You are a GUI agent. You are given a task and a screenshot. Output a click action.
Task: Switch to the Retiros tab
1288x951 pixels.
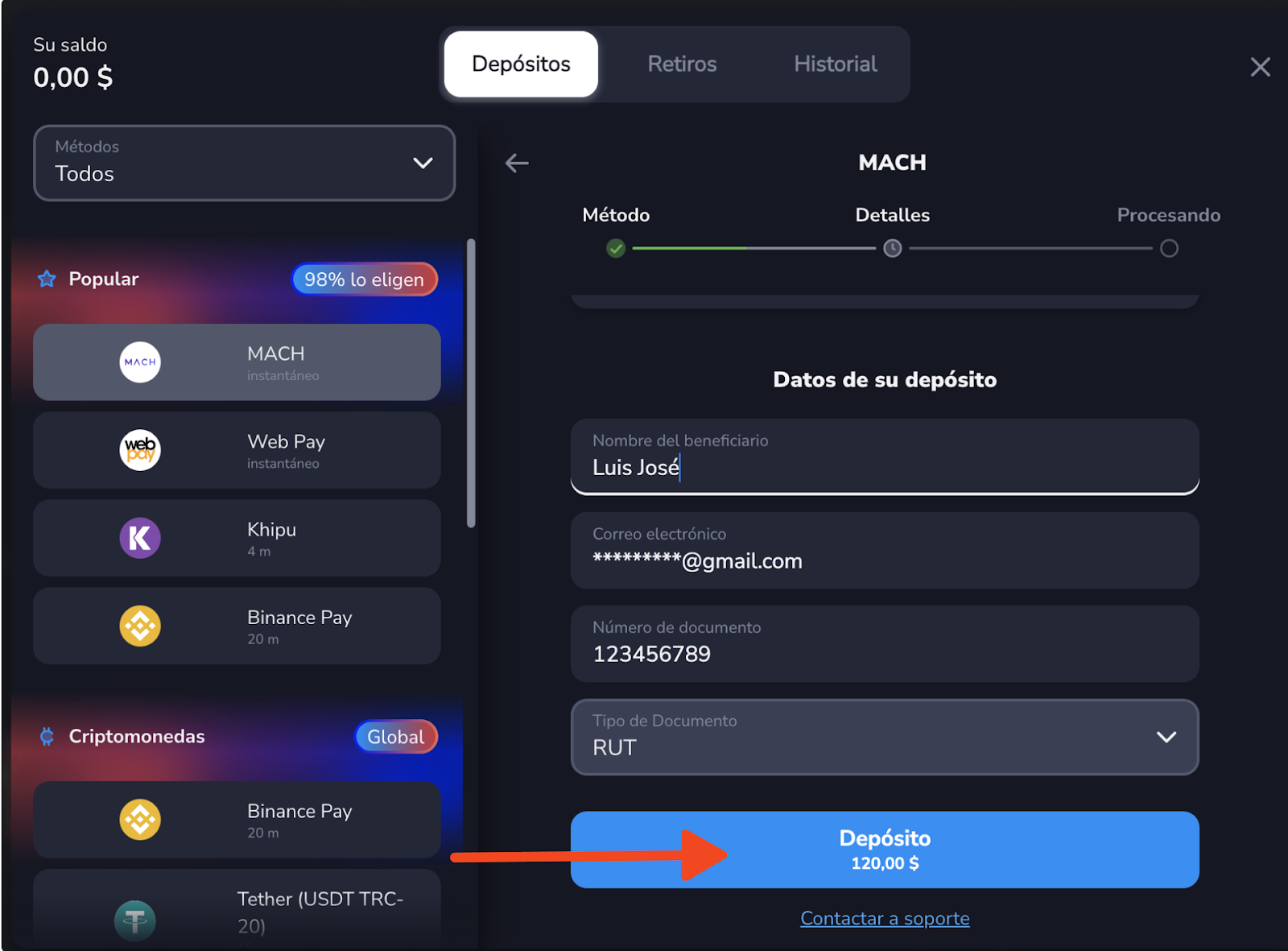[x=682, y=64]
